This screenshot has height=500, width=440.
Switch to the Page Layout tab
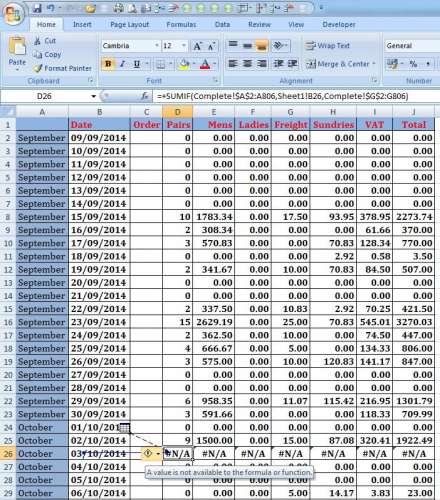tap(129, 24)
